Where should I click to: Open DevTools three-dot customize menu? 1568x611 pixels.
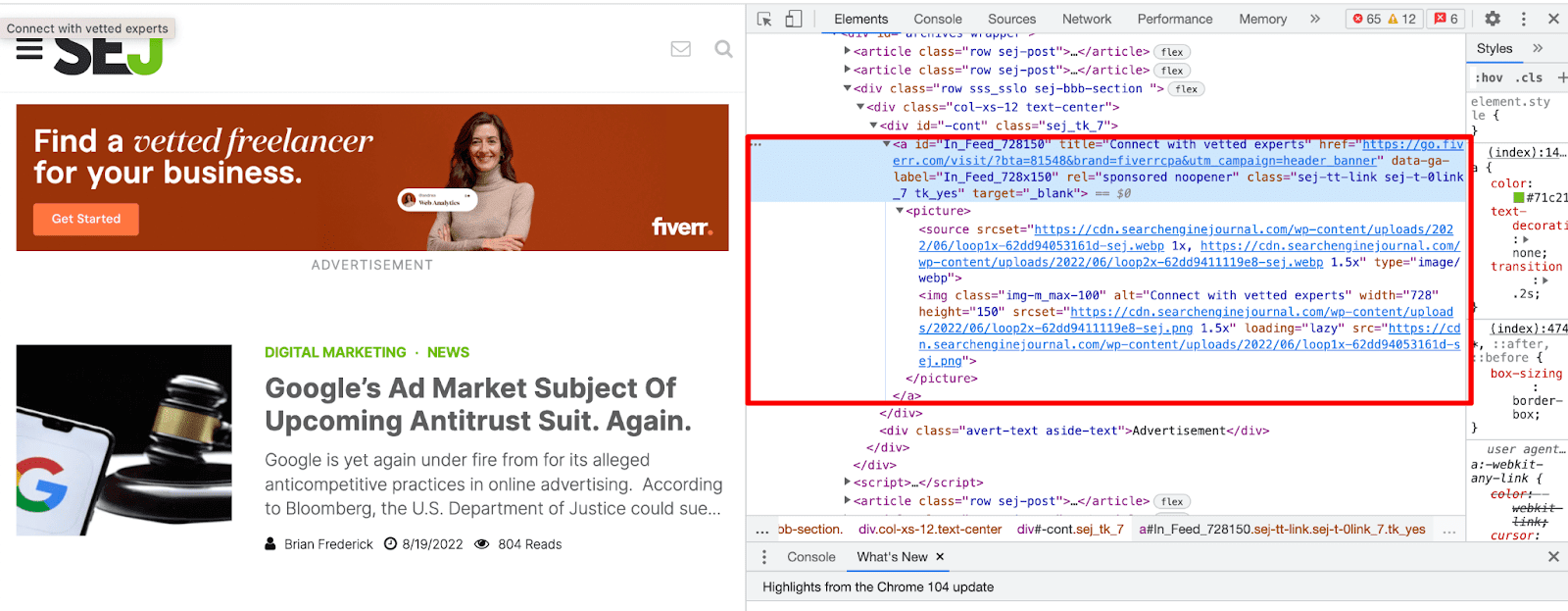pyautogui.click(x=1524, y=19)
